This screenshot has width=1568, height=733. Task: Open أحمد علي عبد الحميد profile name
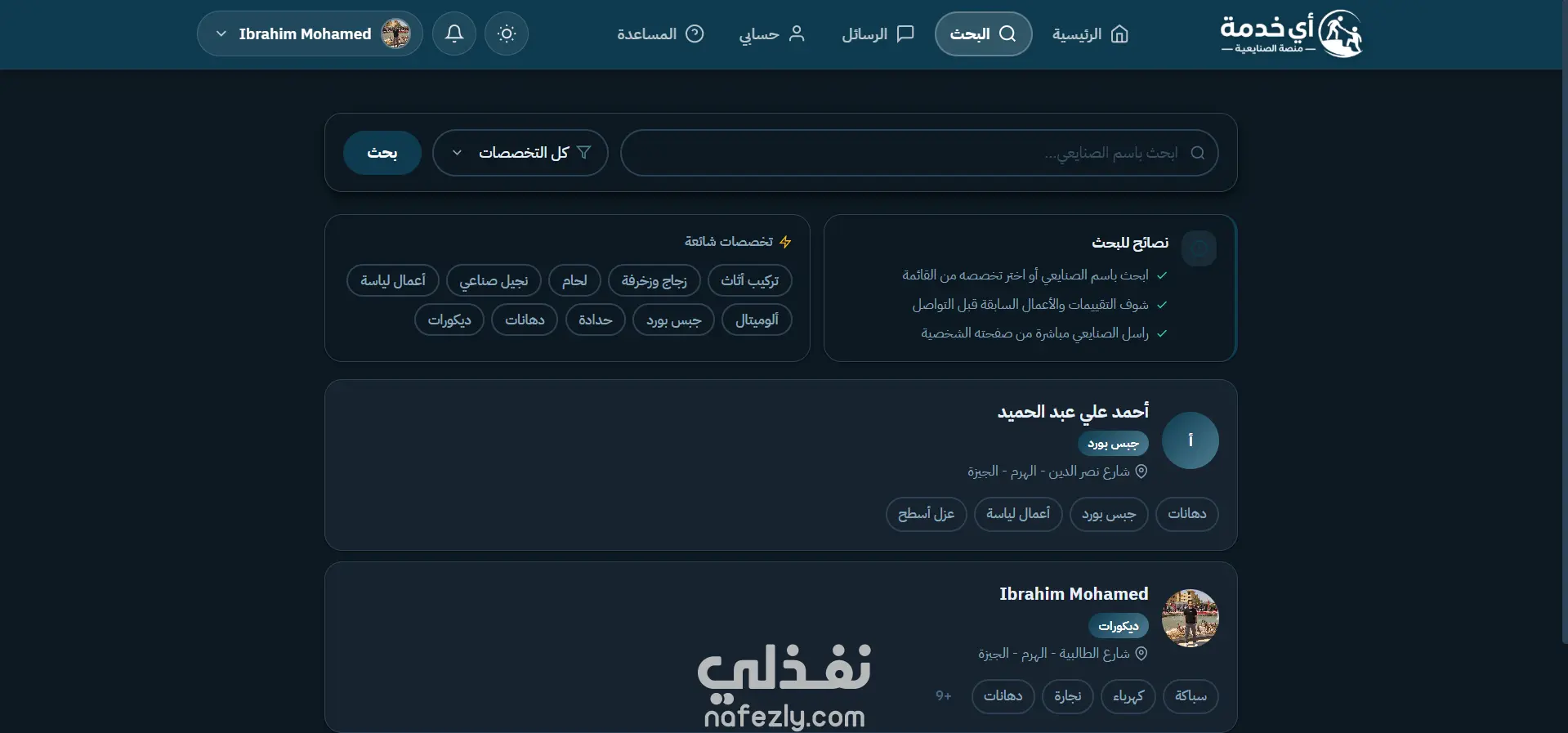pyautogui.click(x=1073, y=411)
